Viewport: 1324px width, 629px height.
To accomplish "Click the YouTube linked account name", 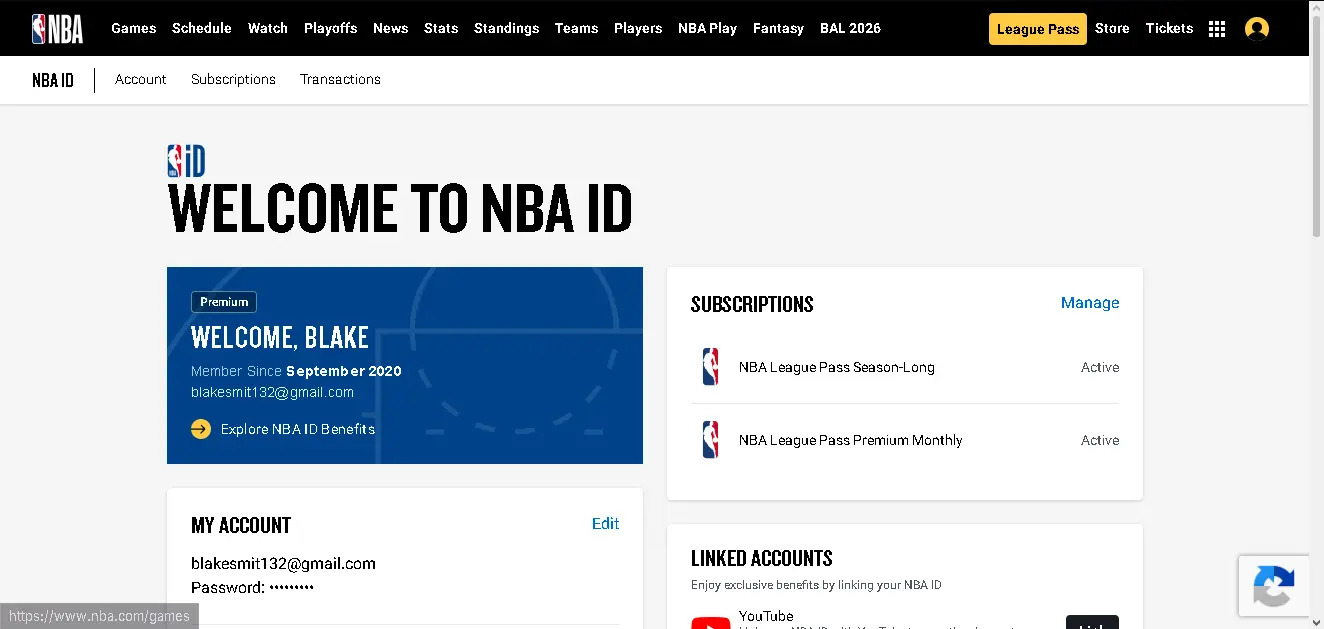I will click(766, 616).
